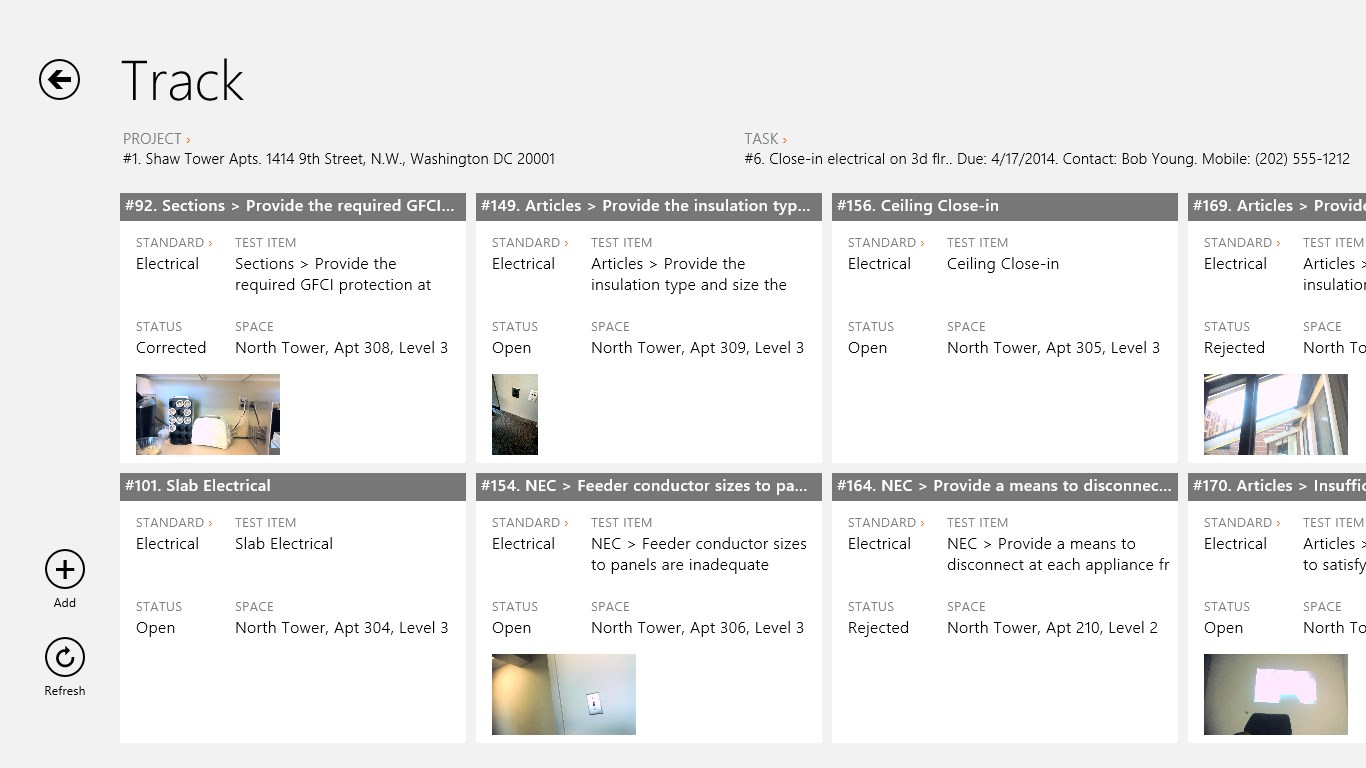Open the Shaw Tower Apts project details

339,159
